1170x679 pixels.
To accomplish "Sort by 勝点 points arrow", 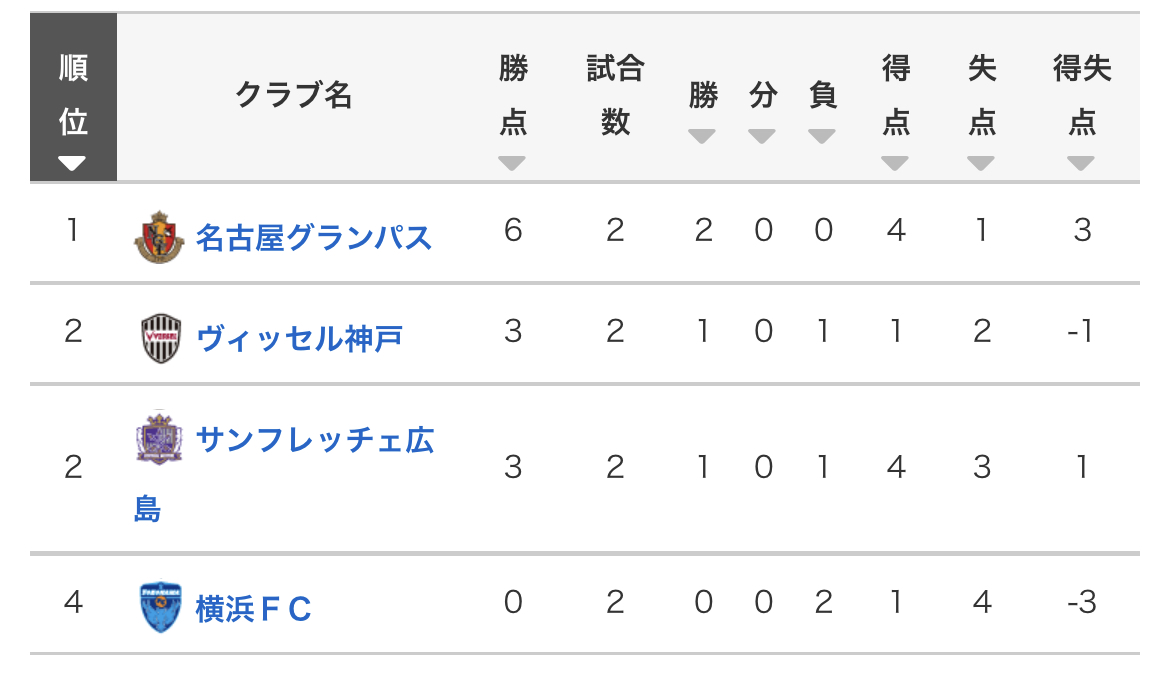I will point(512,163).
